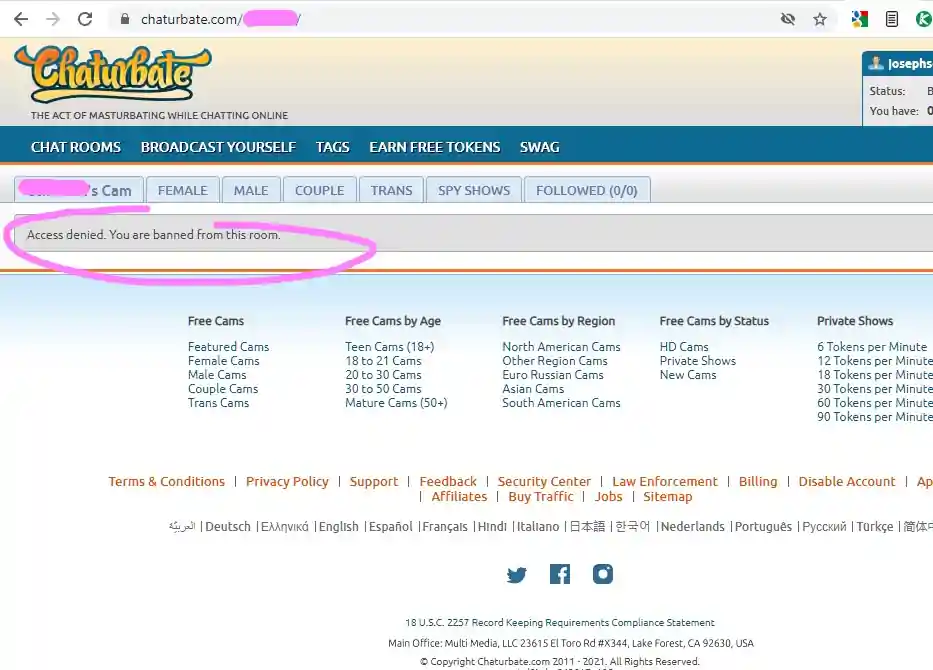Click the crossed-out eye icon in address bar
This screenshot has height=670, width=933.
788,19
